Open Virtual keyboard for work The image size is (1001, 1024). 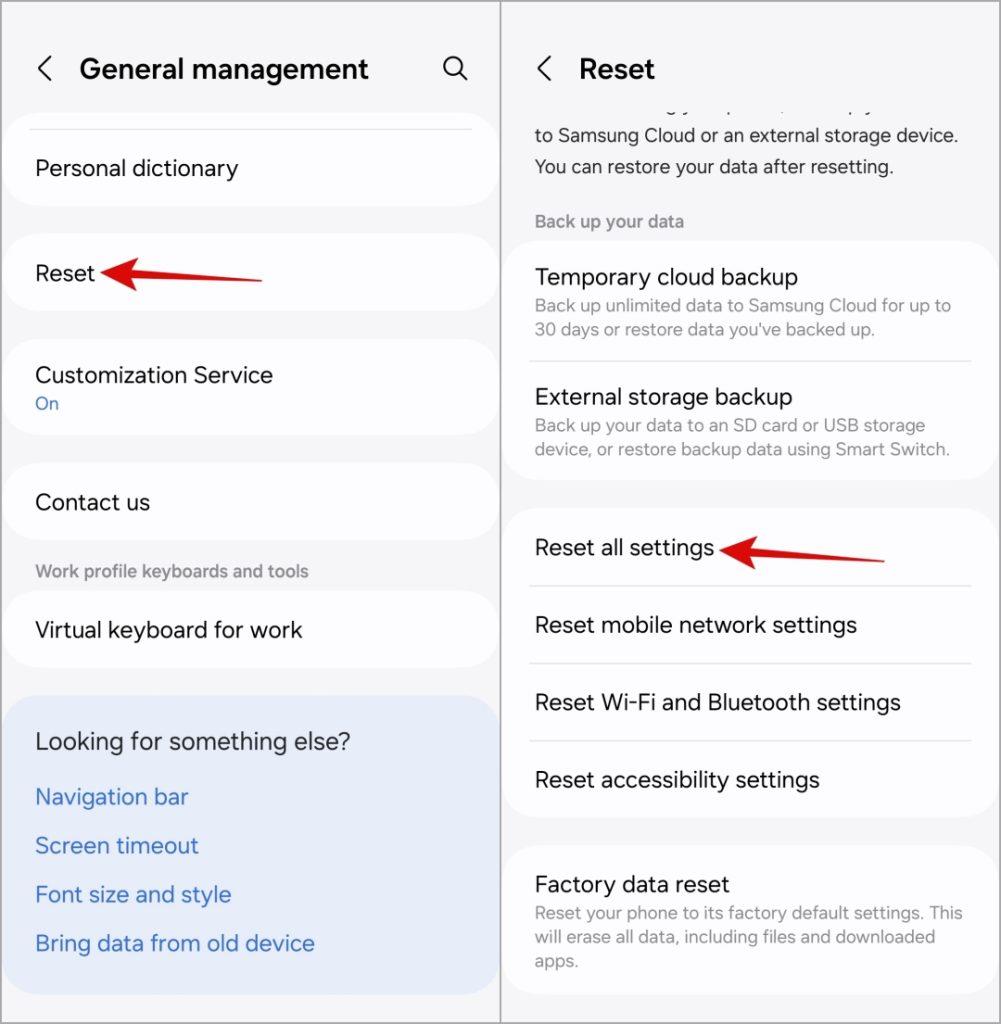pyautogui.click(x=251, y=630)
